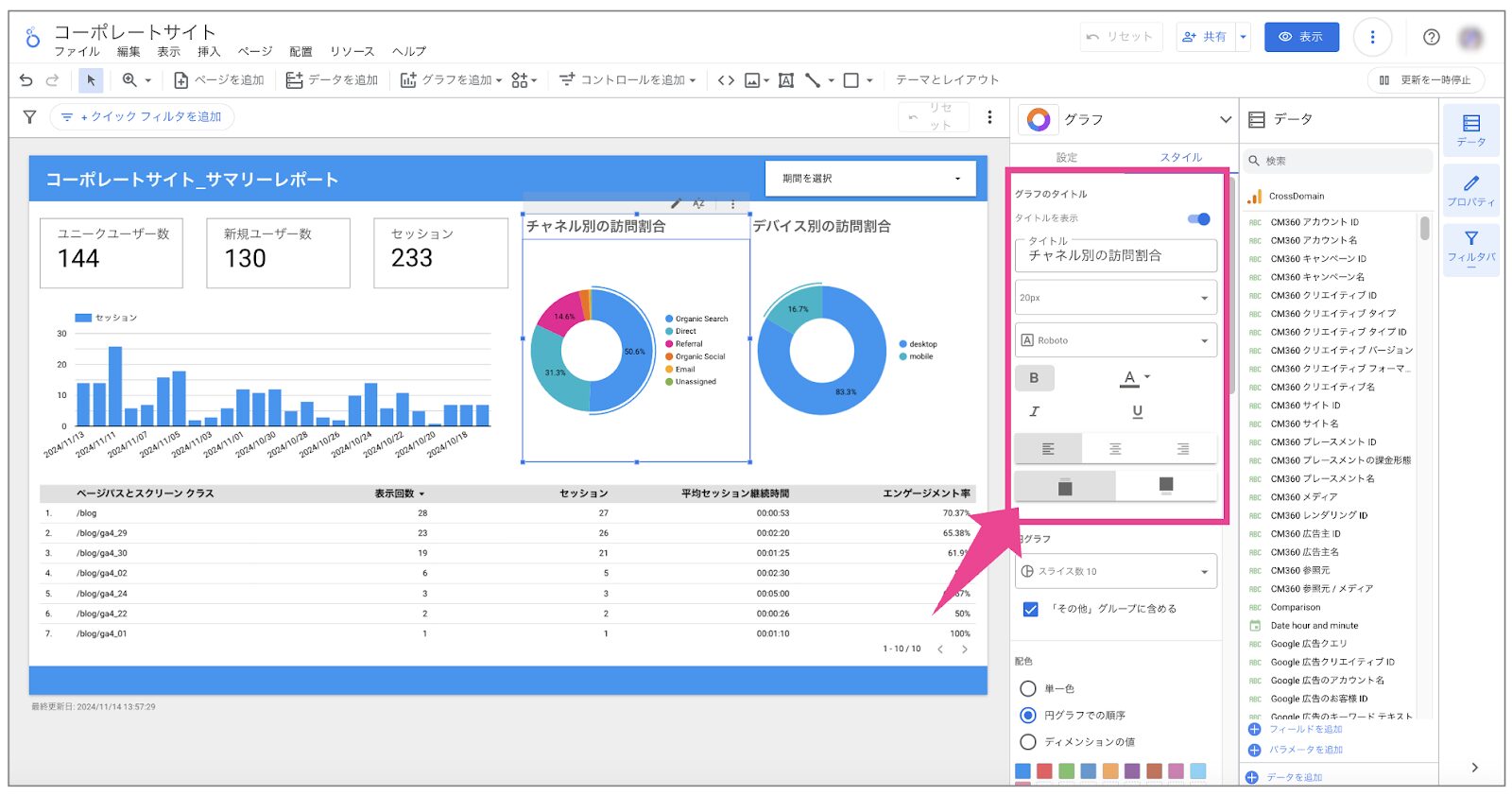Click the blue color swatch
1512x796 pixels.
1022,771
